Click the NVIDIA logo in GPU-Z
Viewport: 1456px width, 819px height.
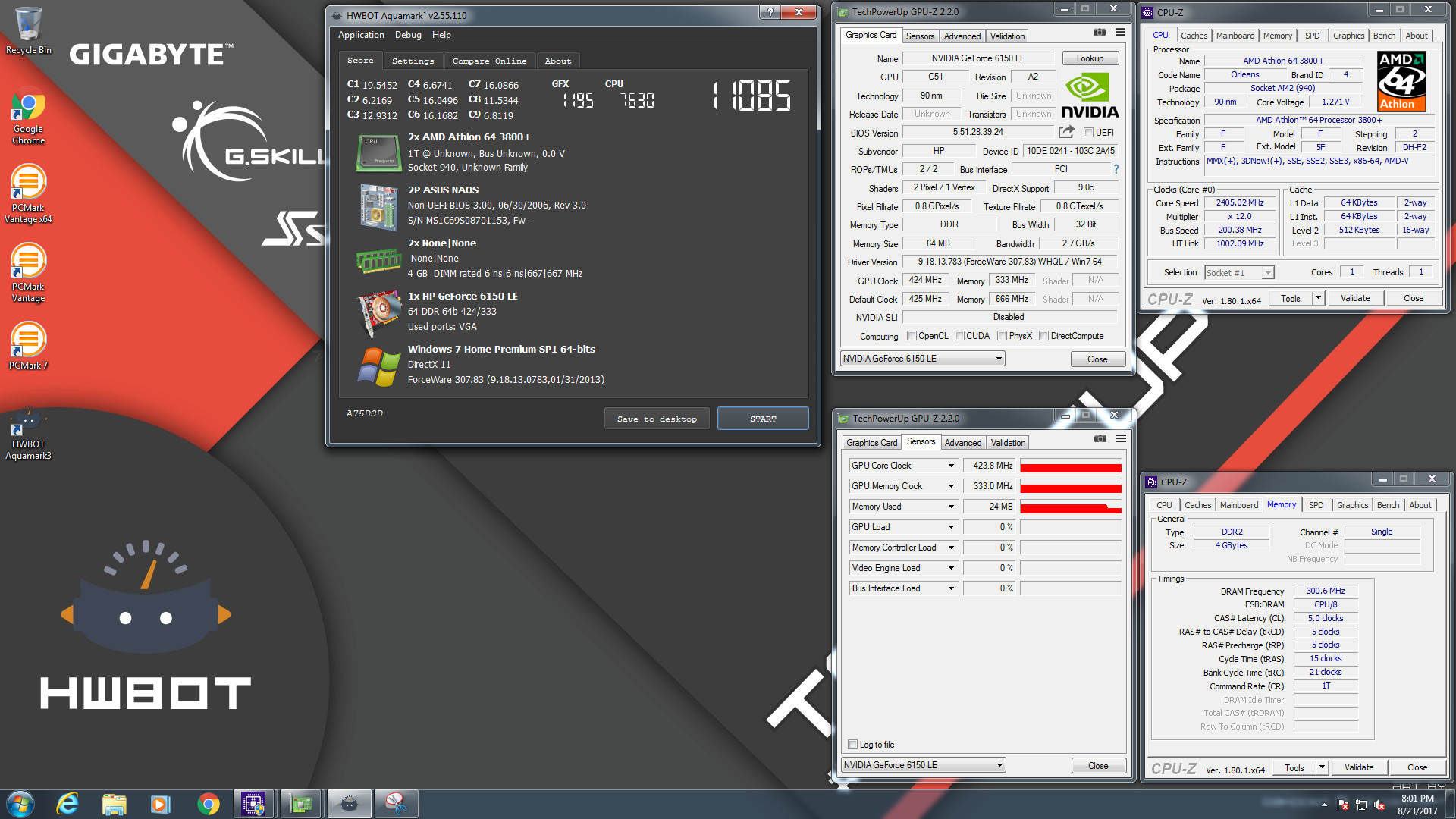click(1090, 96)
